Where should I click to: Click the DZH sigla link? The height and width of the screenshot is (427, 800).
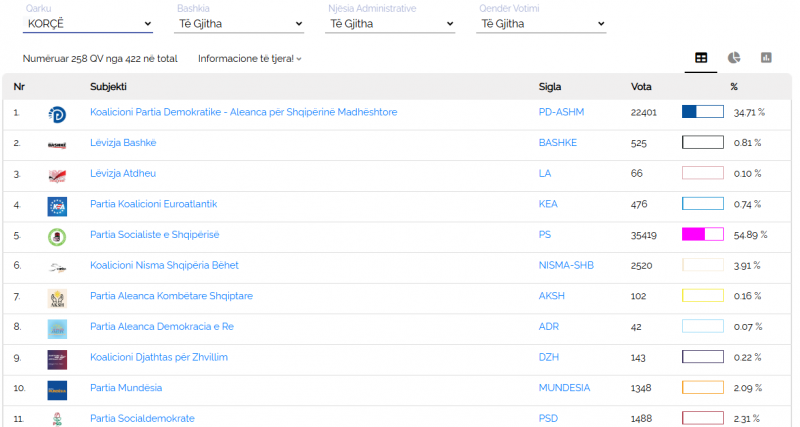coord(548,357)
